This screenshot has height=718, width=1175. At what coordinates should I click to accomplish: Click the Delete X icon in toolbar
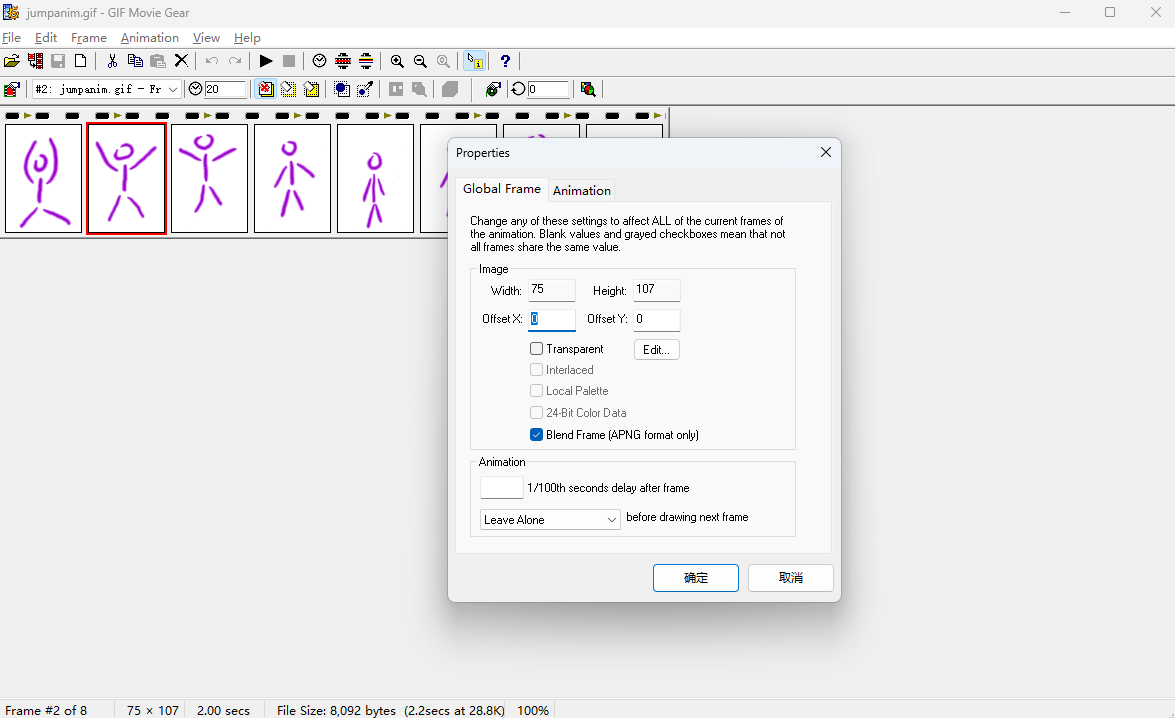(181, 61)
